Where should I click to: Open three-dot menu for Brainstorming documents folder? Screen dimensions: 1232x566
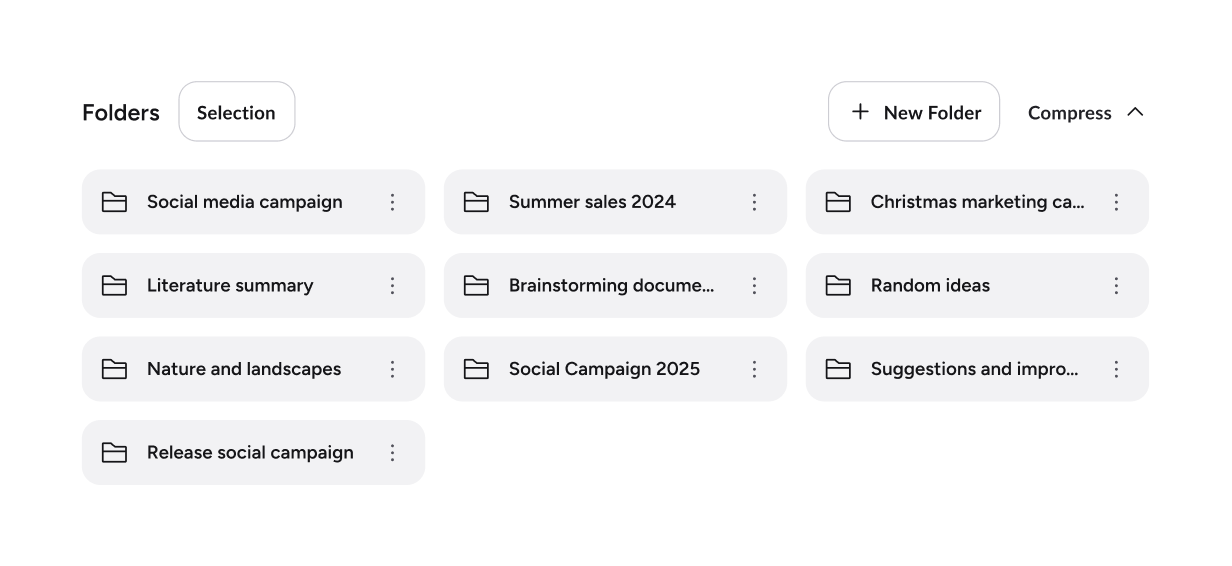(x=754, y=286)
